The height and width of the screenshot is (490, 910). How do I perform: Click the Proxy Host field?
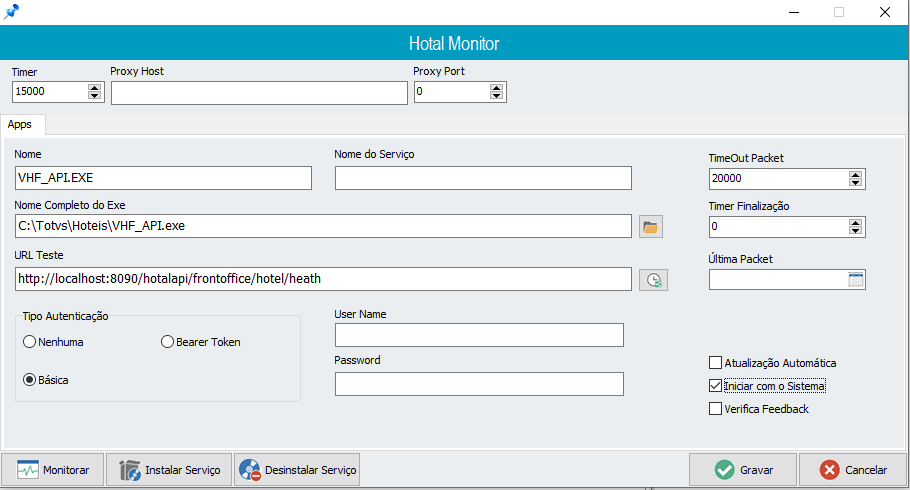(259, 93)
